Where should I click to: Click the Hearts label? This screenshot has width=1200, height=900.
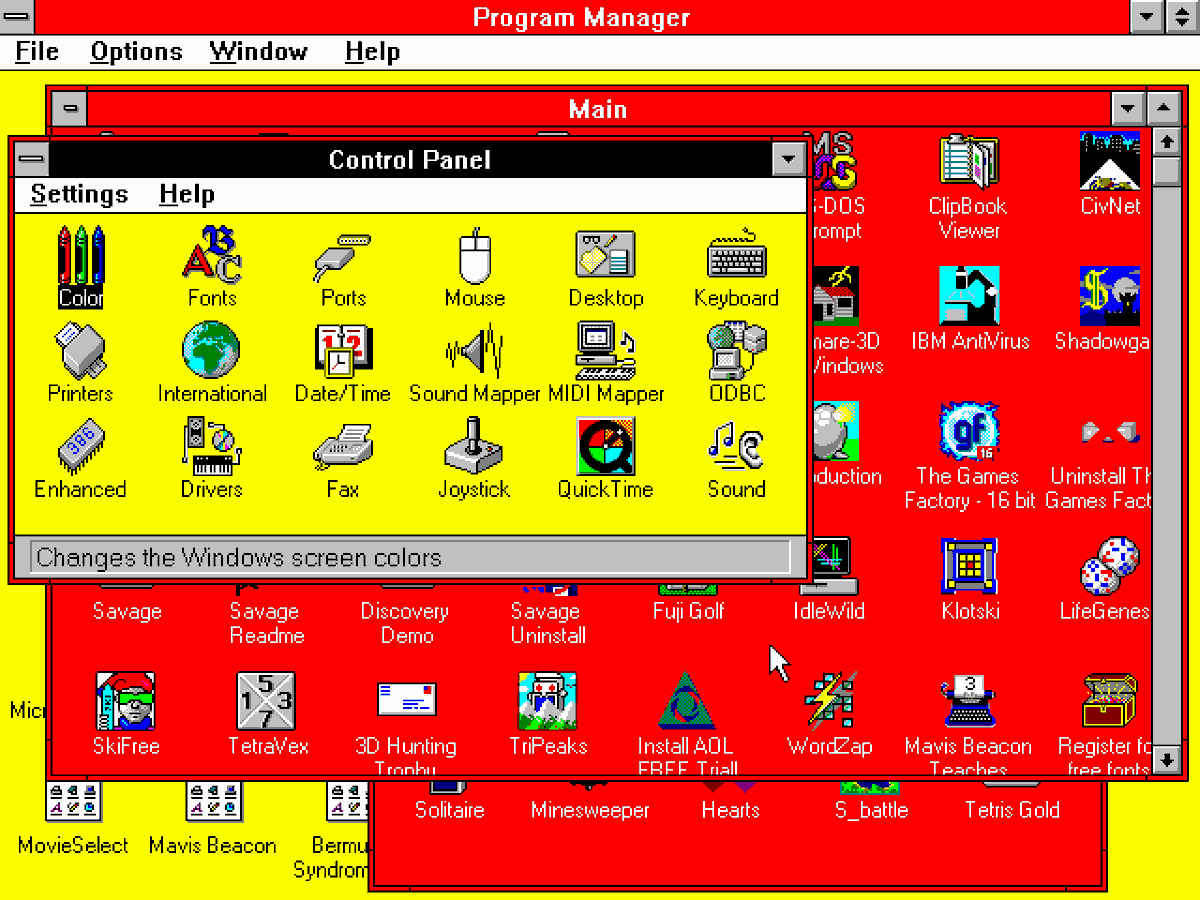coord(731,810)
